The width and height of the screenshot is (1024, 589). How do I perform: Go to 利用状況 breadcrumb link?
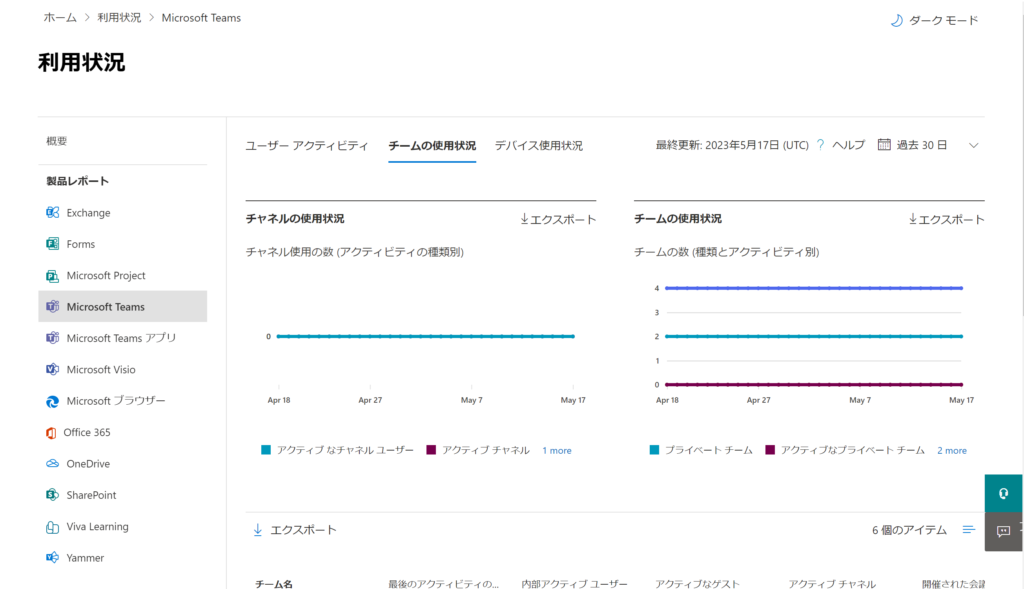120,18
